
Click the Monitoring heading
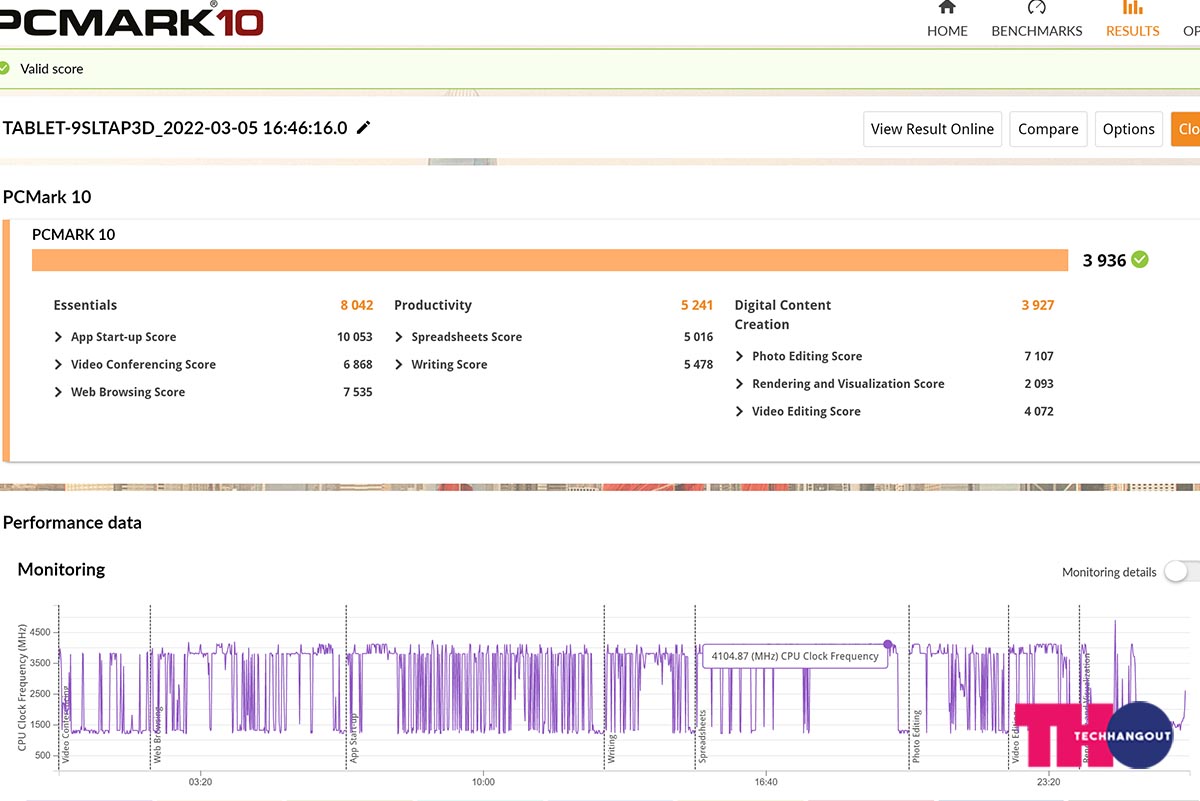[61, 569]
